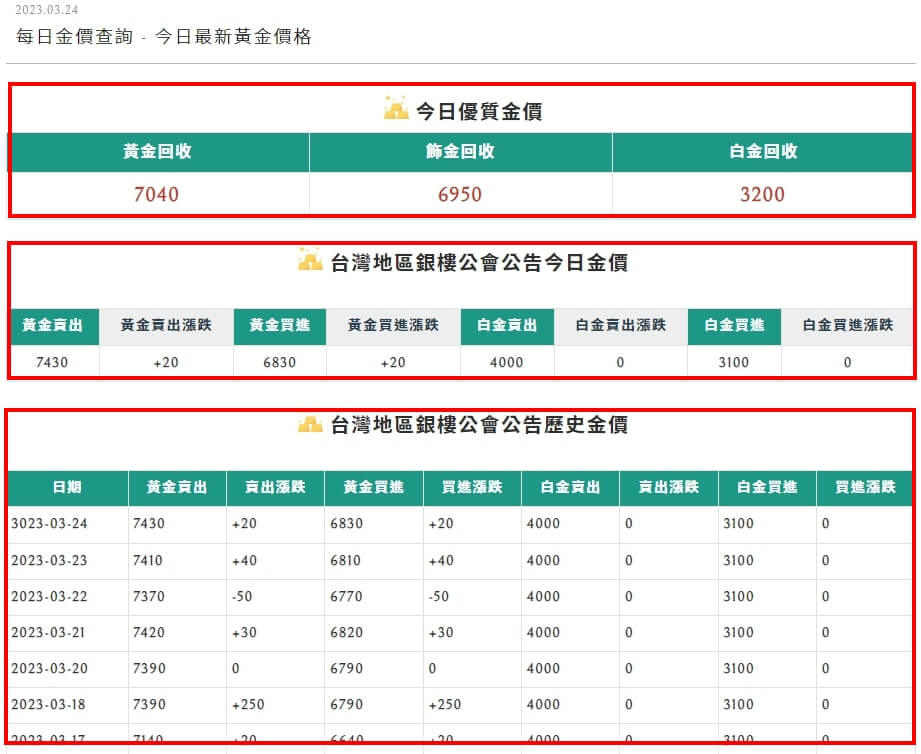Click the 白金賣出 header in today's table
This screenshot has height=754, width=921.
(x=507, y=326)
